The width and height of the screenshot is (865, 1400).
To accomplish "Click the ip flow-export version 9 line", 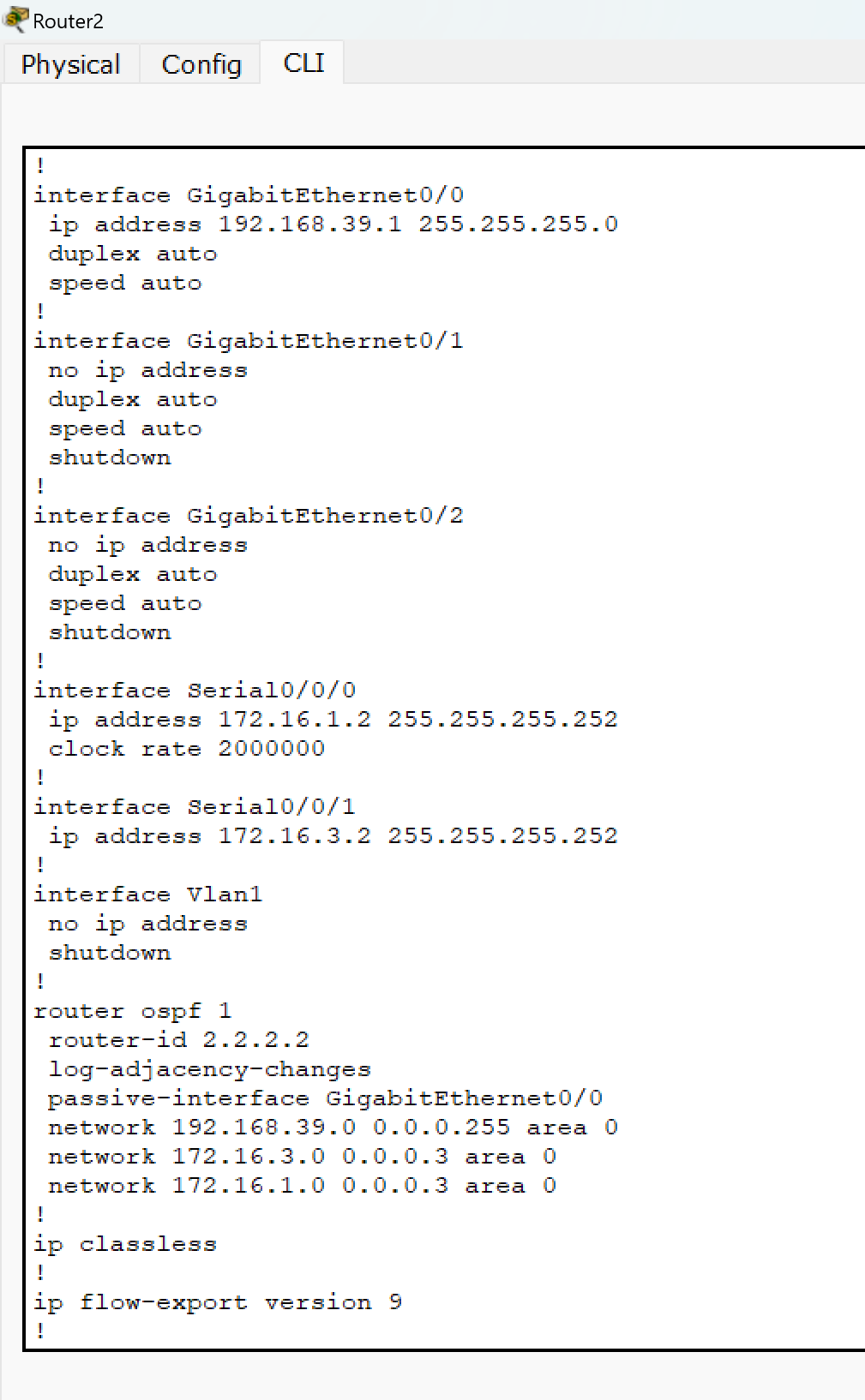I will tap(218, 1302).
